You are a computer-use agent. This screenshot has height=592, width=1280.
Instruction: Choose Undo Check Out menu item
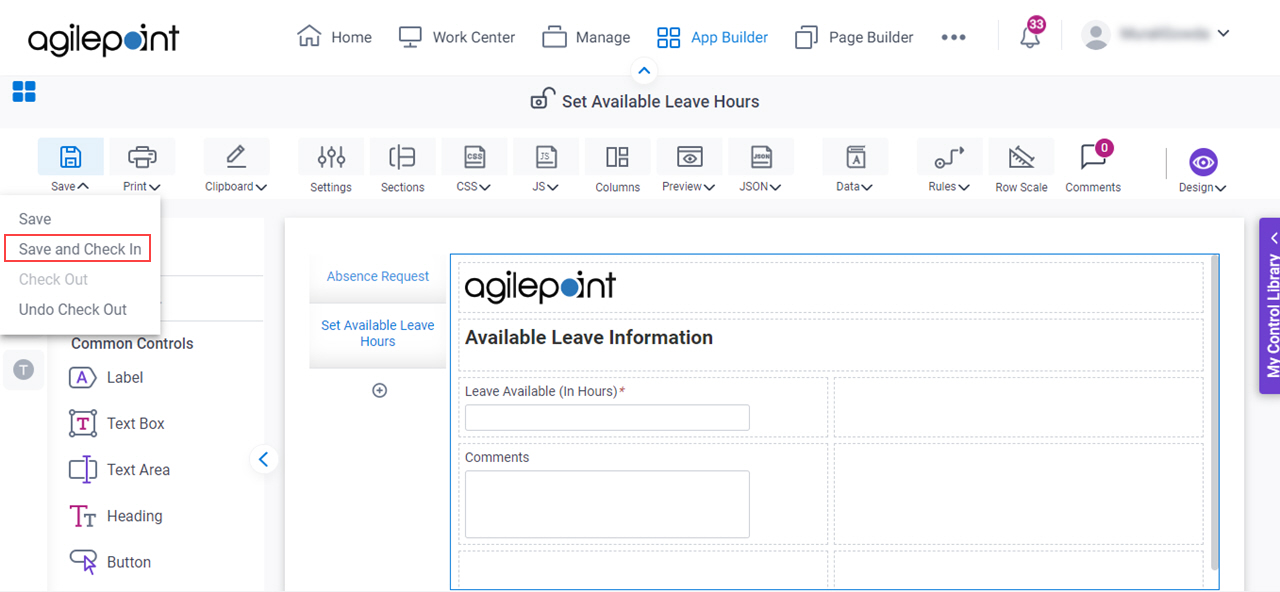click(73, 309)
